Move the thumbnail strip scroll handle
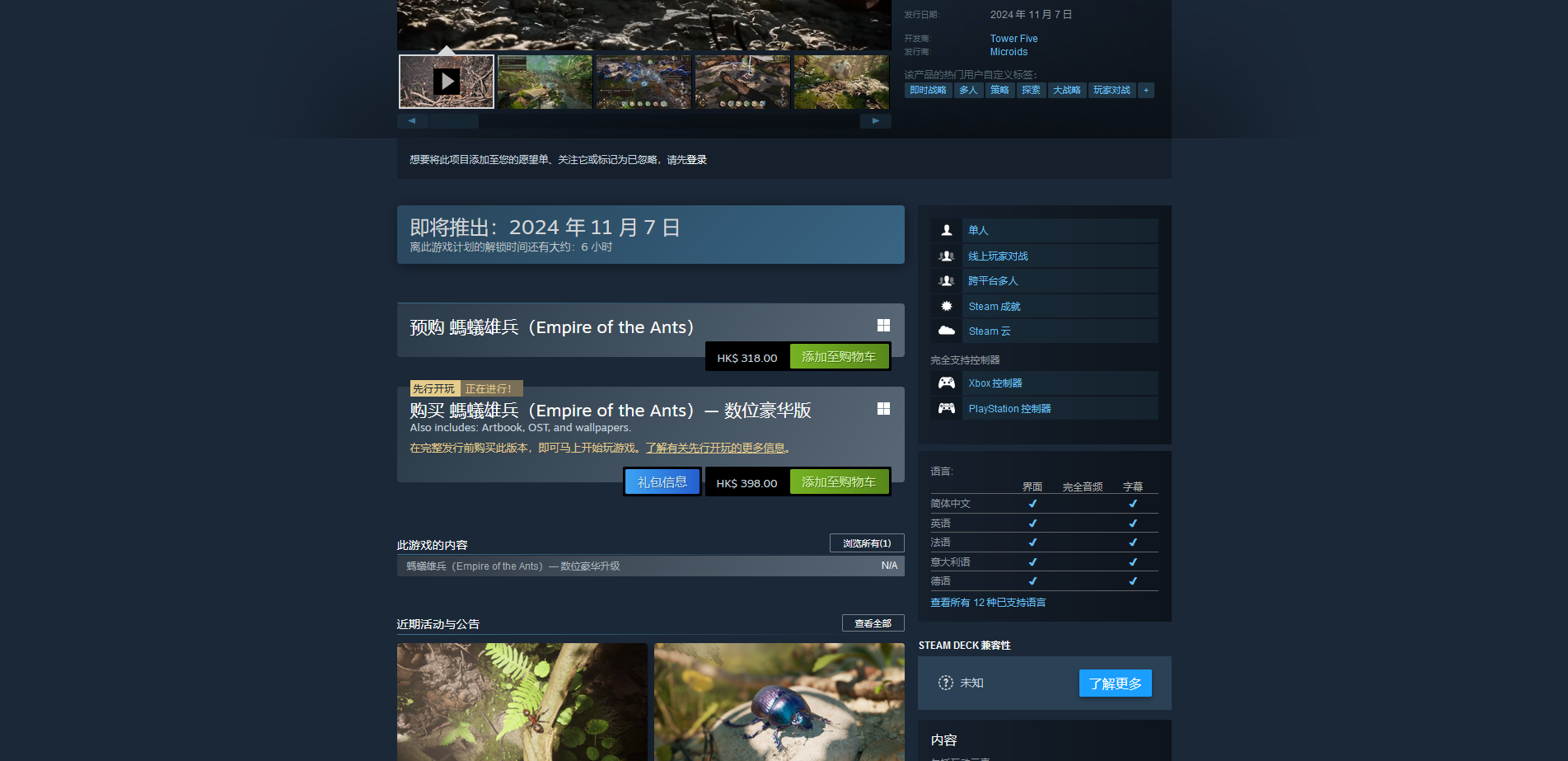The height and width of the screenshot is (761, 1568). pos(454,121)
